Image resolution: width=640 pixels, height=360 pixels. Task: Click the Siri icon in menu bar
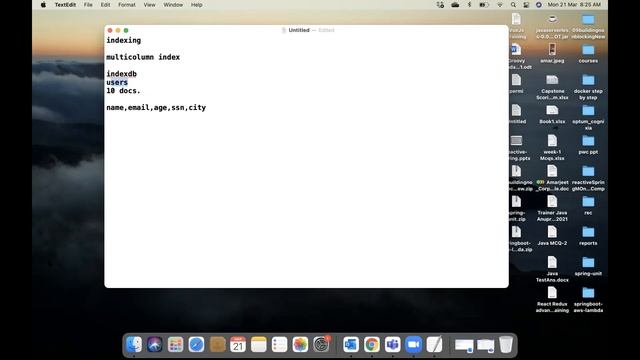(538, 5)
